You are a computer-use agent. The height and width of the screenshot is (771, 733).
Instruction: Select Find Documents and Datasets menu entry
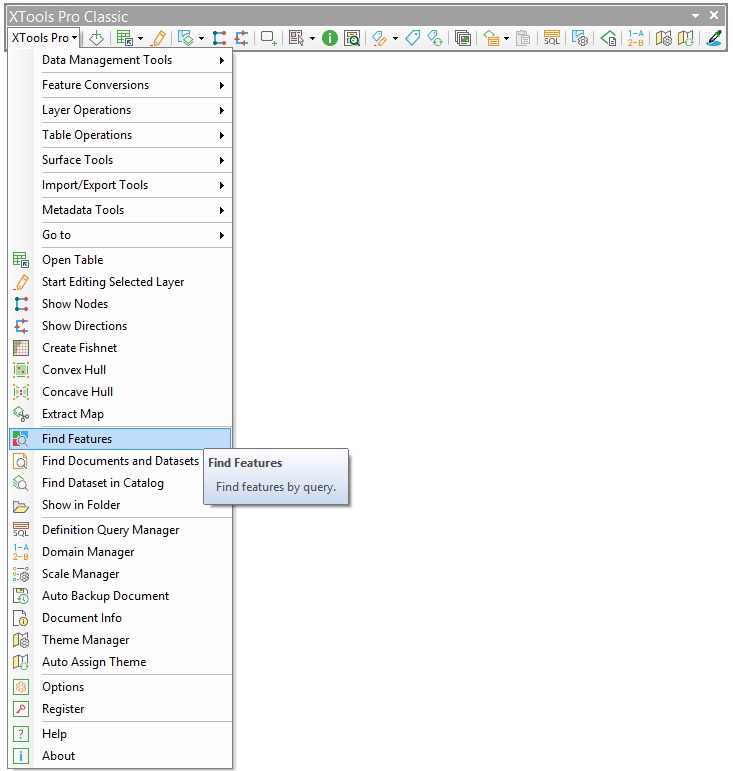coord(120,461)
